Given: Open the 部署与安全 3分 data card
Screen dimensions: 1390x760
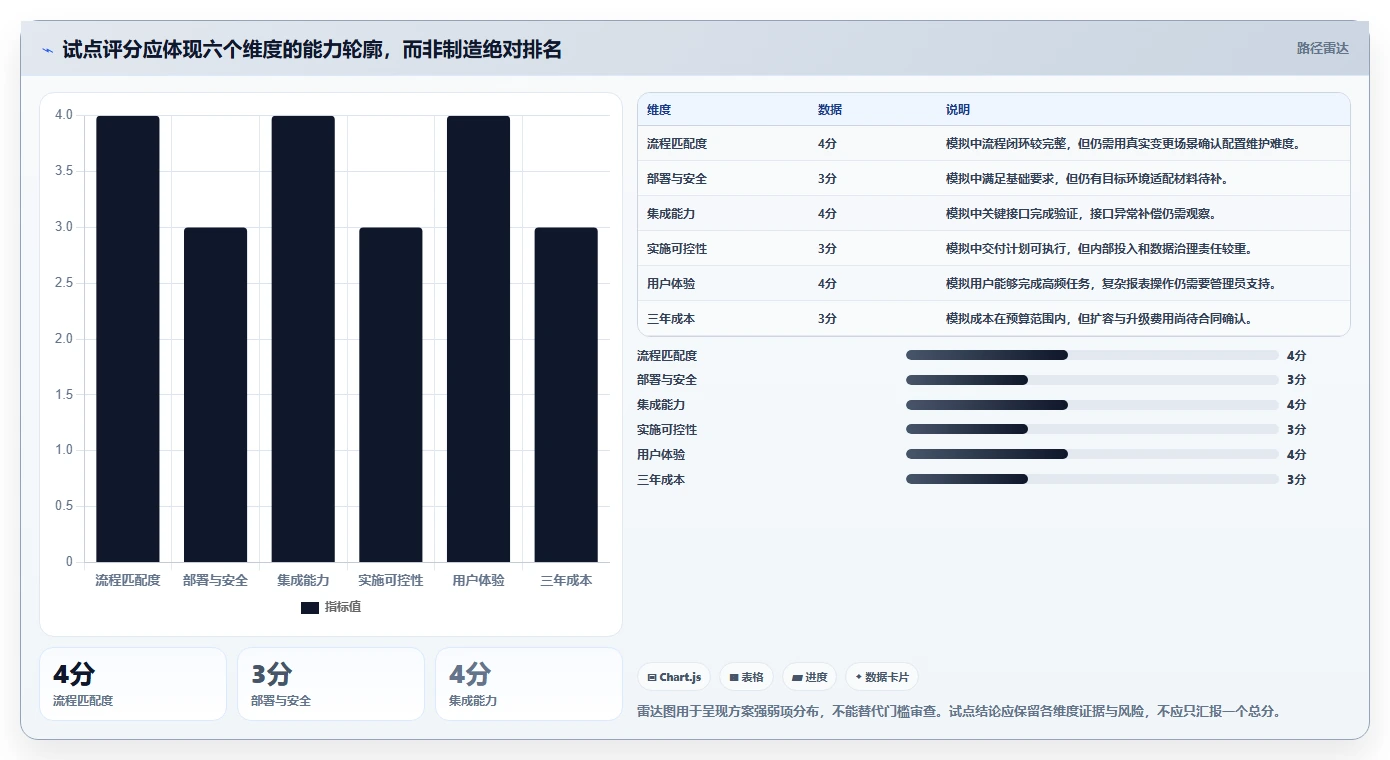Looking at the screenshot, I should click(x=331, y=684).
